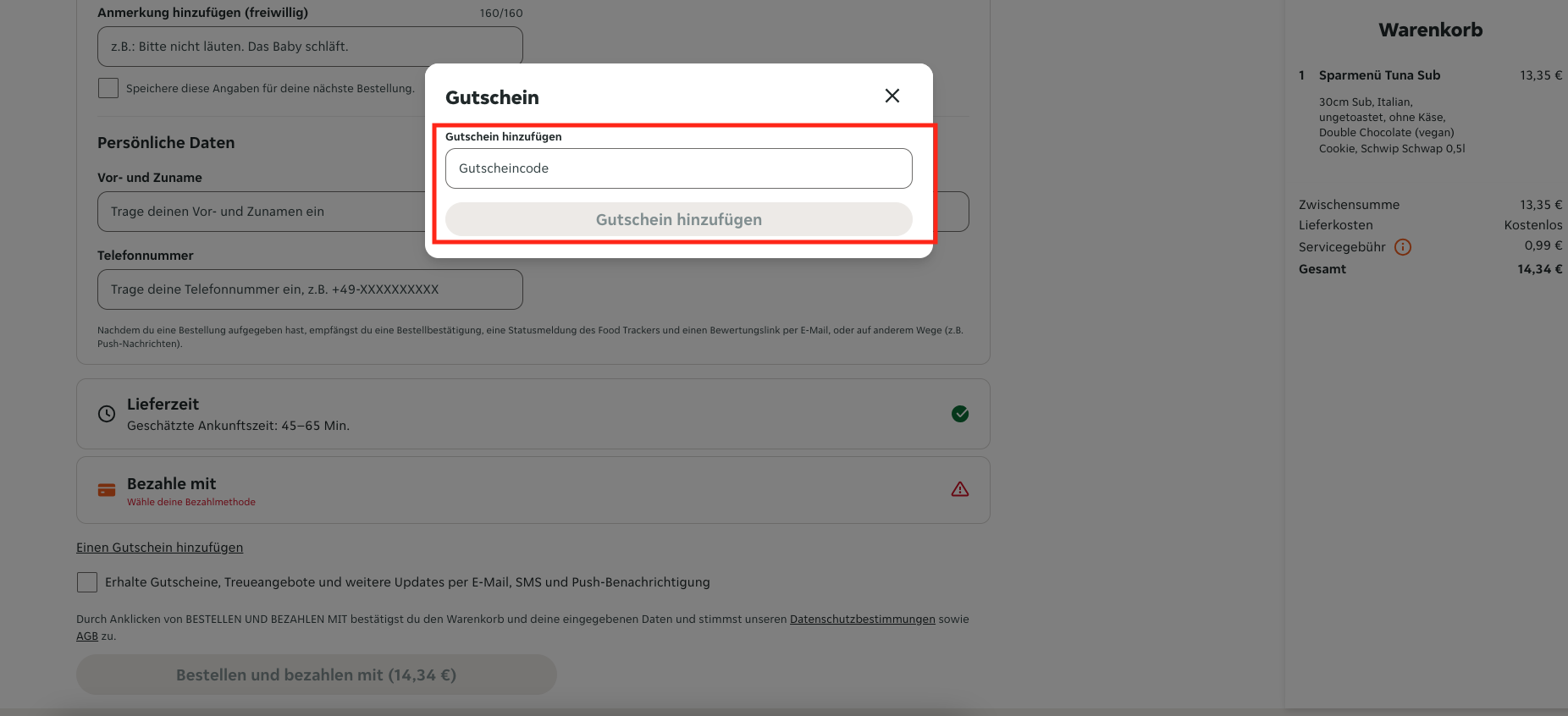Click the green checkmark icon in Lieferzeit
Image resolution: width=1568 pixels, height=716 pixels.
click(960, 414)
